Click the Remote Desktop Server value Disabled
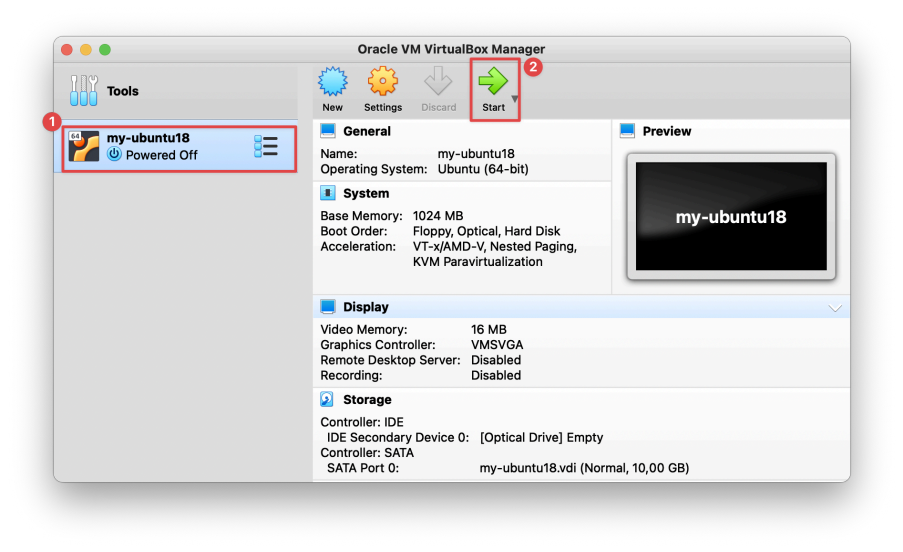Image resolution: width=903 pixels, height=552 pixels. point(496,360)
